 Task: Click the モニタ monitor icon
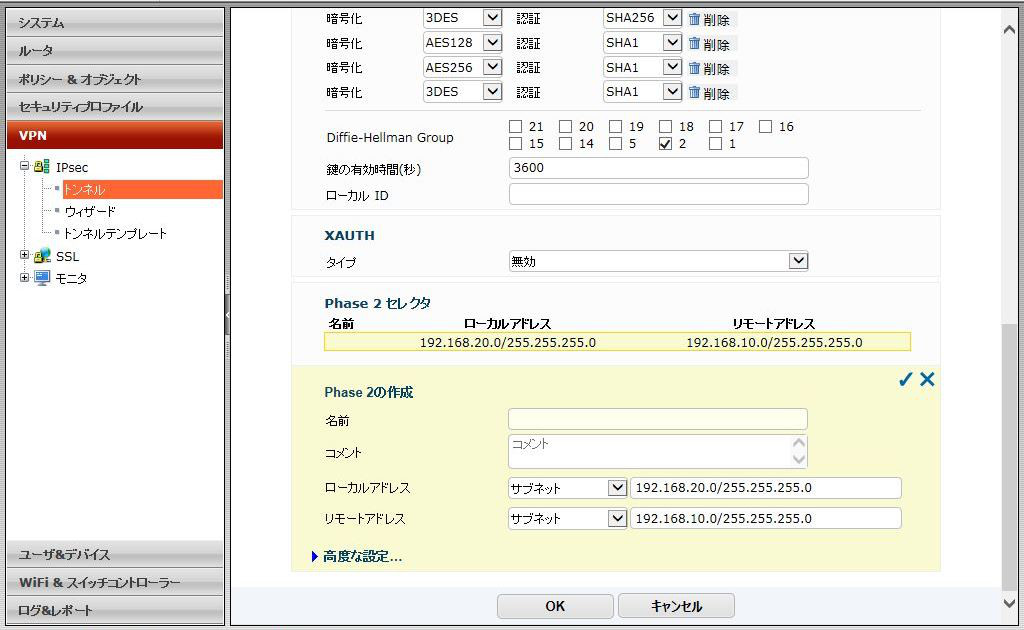pyautogui.click(x=42, y=278)
